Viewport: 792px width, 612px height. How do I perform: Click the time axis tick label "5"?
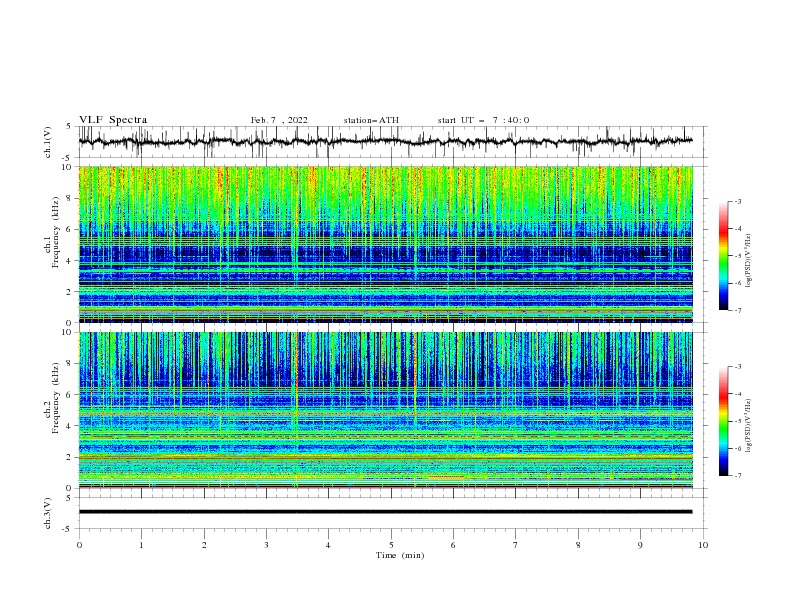tap(391, 545)
